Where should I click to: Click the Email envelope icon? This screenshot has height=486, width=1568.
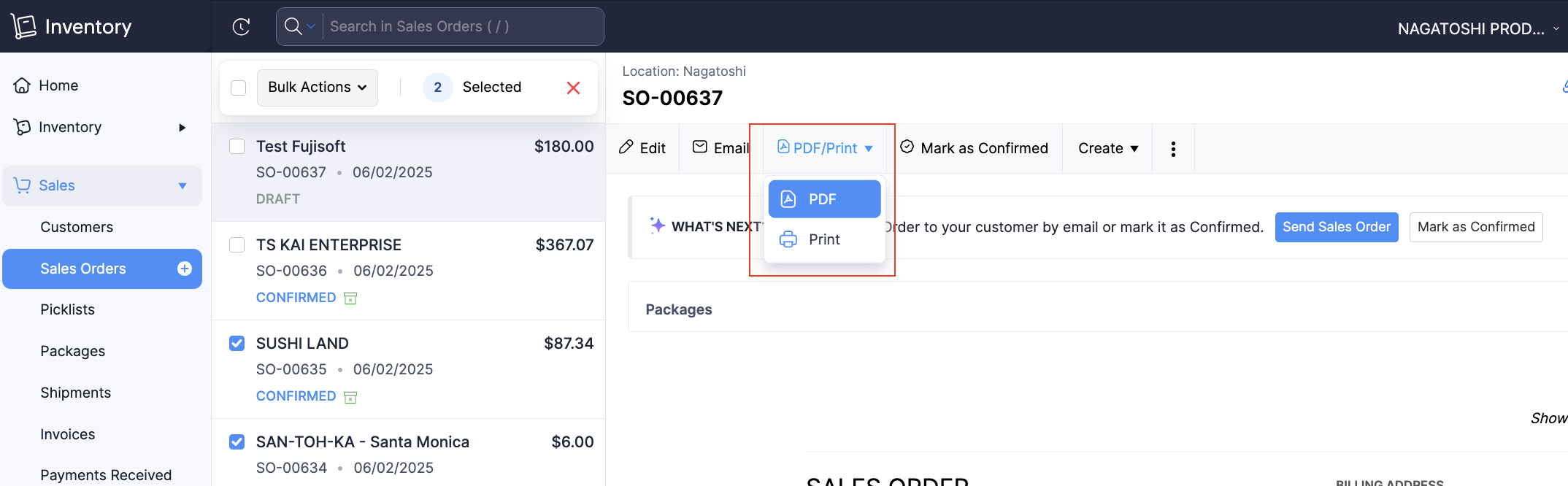(699, 147)
